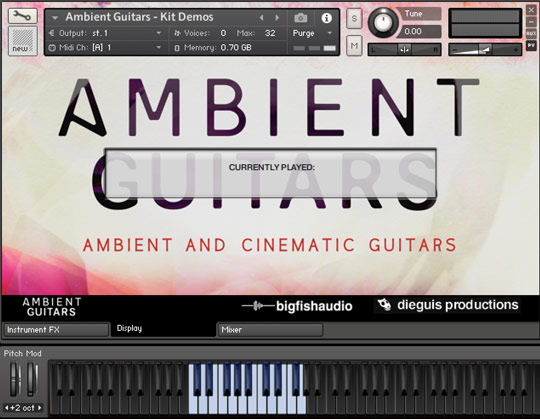Viewport: 540px width, 419px height.
Task: Close the instrument with the X button
Action: tap(531, 10)
